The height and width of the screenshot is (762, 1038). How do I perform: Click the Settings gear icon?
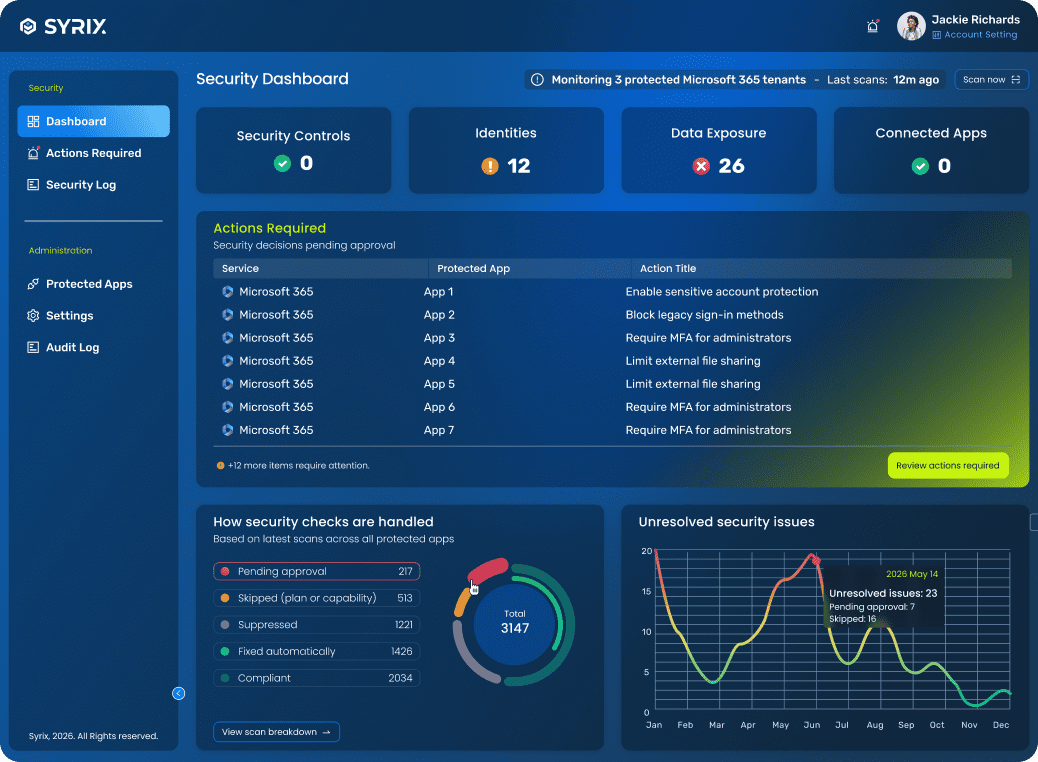tap(33, 316)
